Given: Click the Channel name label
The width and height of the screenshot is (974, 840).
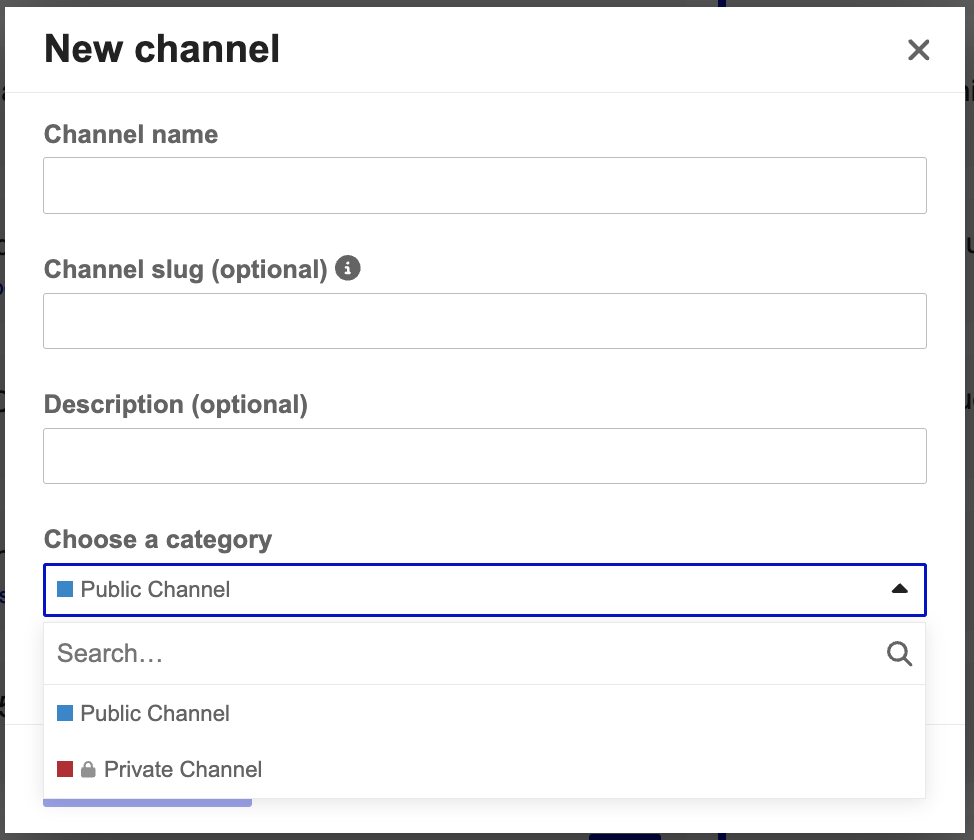Looking at the screenshot, I should (x=131, y=135).
